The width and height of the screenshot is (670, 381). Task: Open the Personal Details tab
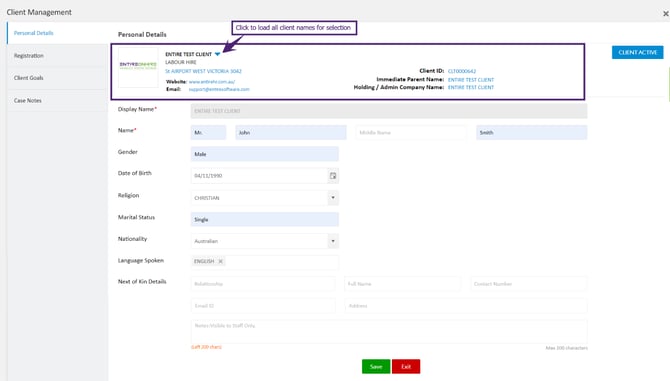pyautogui.click(x=33, y=33)
